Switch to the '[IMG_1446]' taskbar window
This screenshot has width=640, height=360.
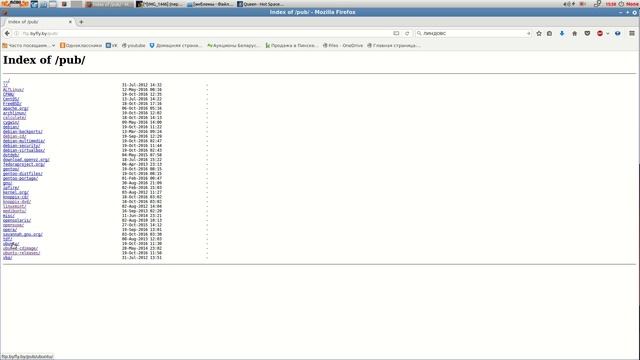point(160,4)
